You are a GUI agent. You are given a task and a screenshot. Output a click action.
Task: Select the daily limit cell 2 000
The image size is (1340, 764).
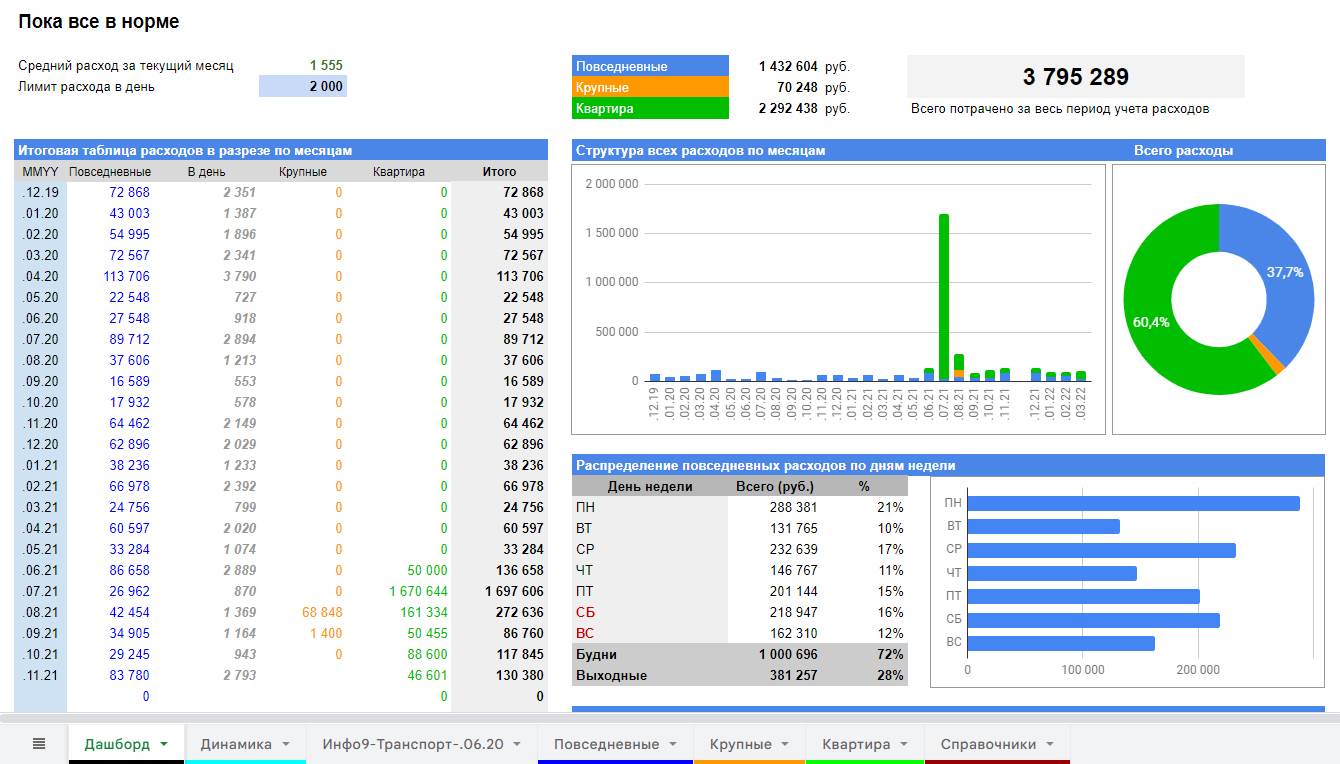click(x=303, y=86)
